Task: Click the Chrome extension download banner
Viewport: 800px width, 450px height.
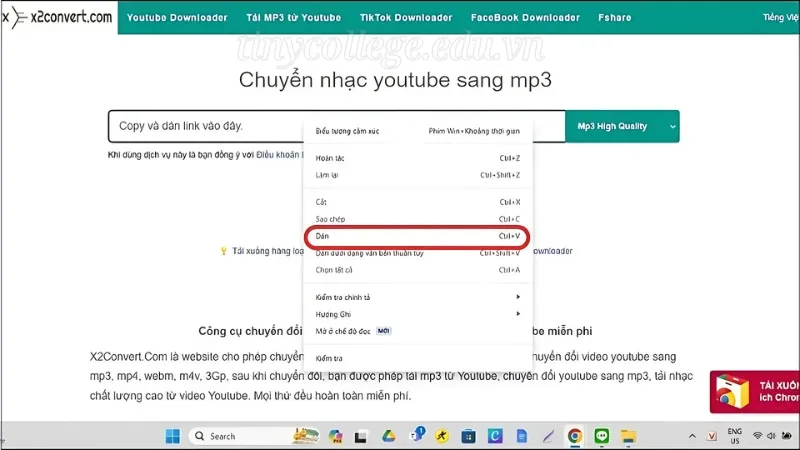Action: (755, 392)
